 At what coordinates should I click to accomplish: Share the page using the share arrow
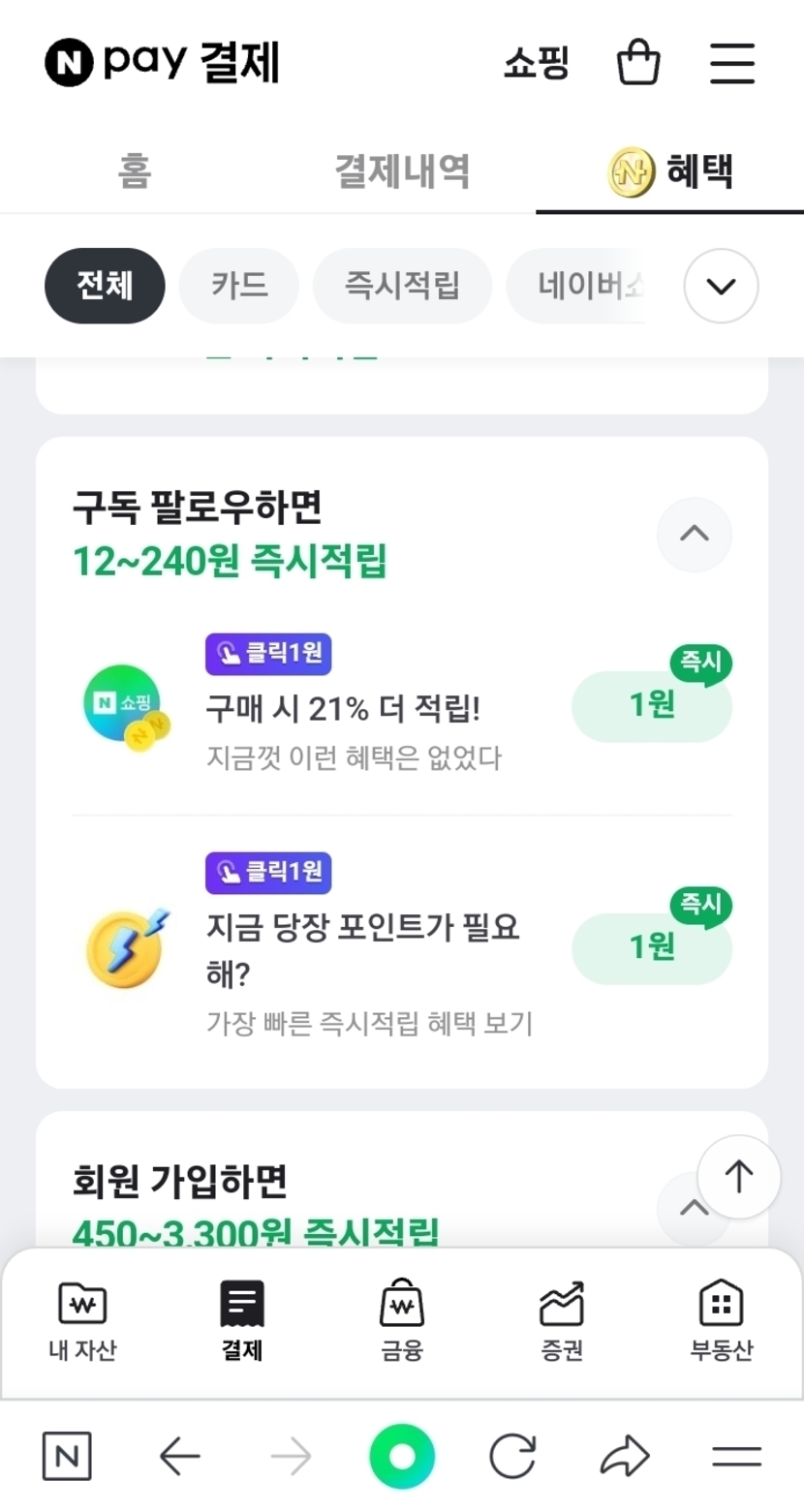625,1456
